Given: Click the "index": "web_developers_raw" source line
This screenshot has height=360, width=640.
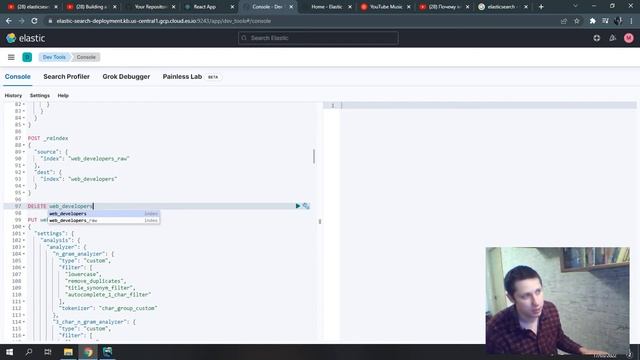Looking at the screenshot, I should pos(85,159).
